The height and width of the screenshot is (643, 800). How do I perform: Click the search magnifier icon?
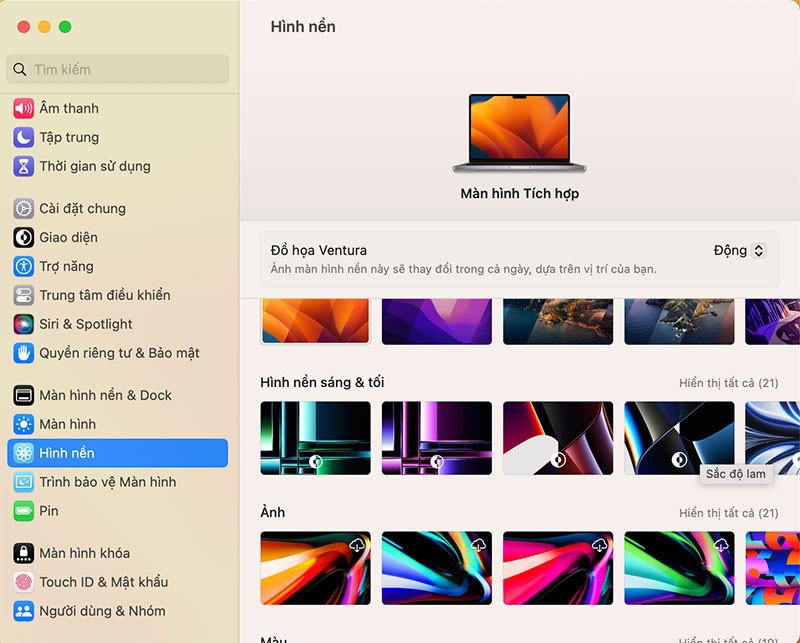coord(19,69)
